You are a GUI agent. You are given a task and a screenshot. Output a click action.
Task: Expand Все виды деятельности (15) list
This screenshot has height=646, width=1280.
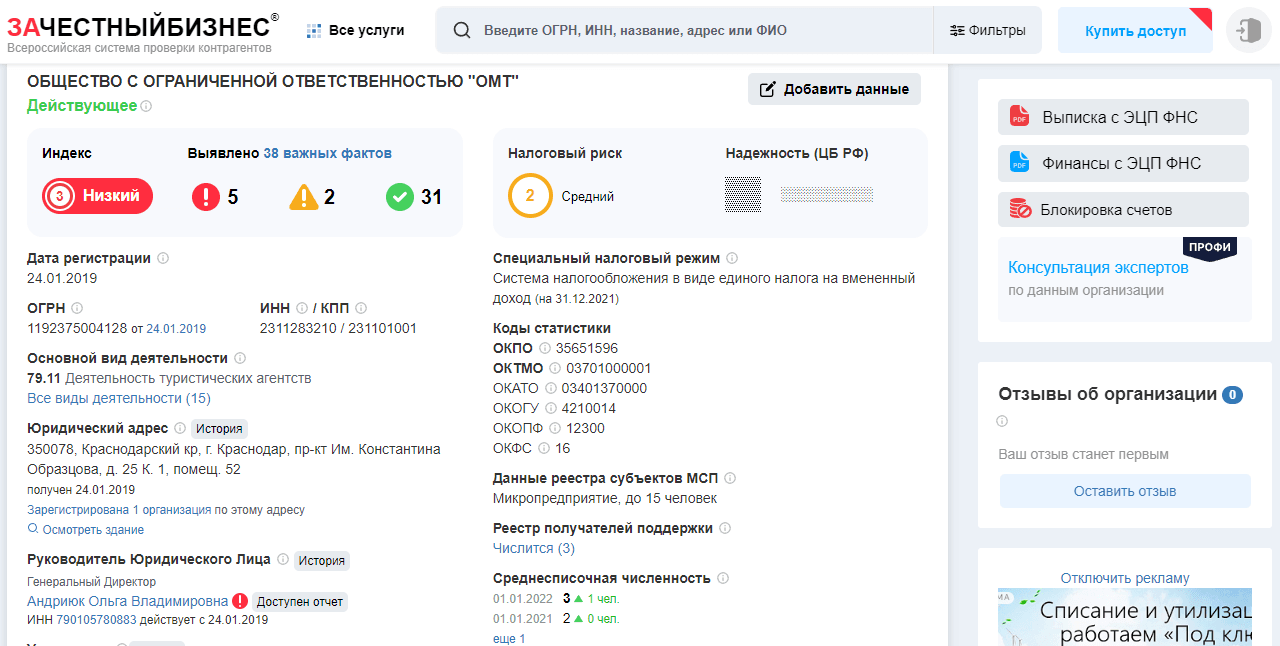119,398
